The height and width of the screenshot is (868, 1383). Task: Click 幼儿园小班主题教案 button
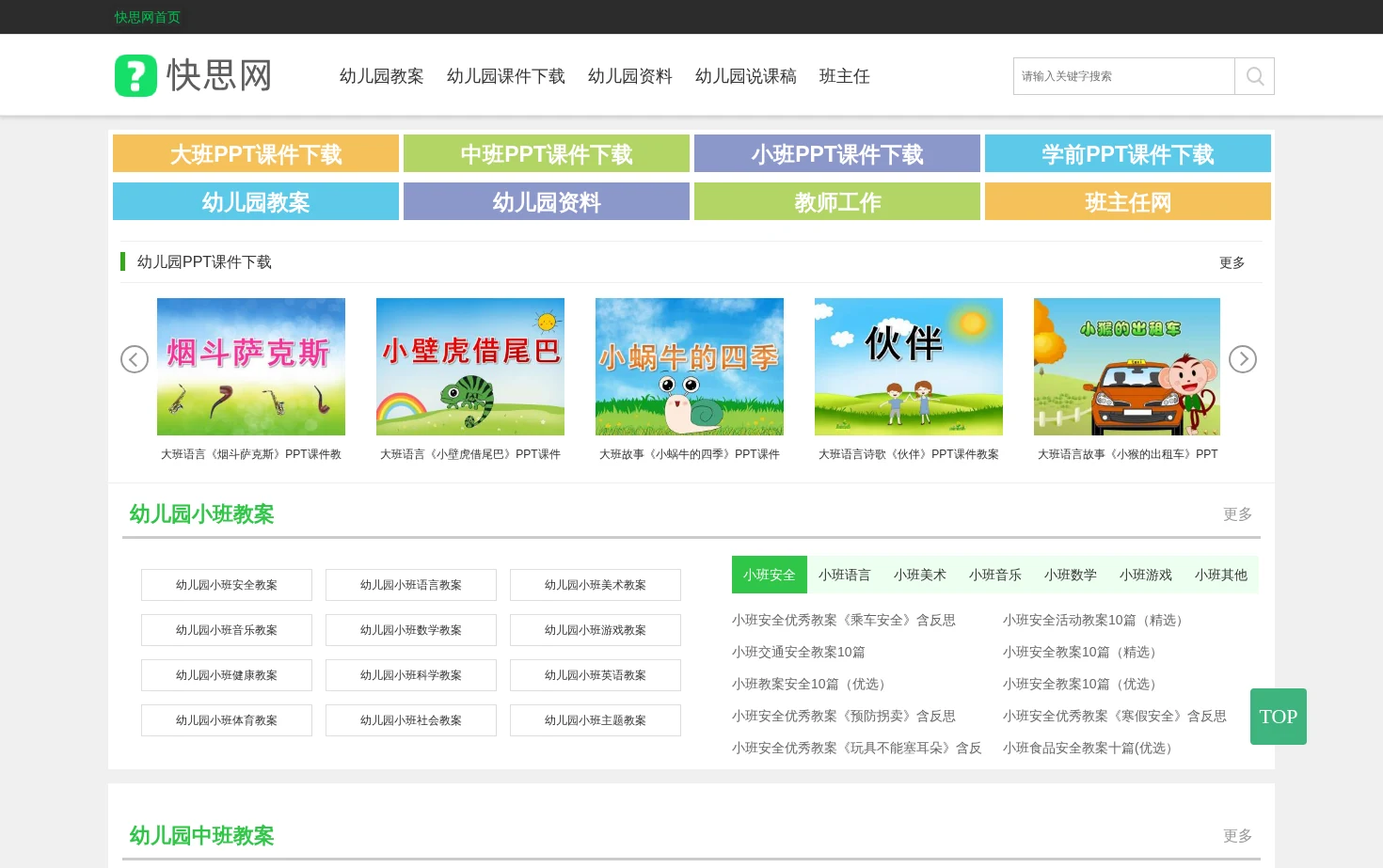coord(596,720)
